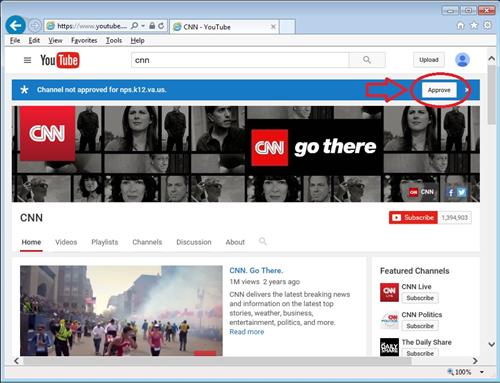
Task: Go to browser Home icon
Action: click(460, 25)
